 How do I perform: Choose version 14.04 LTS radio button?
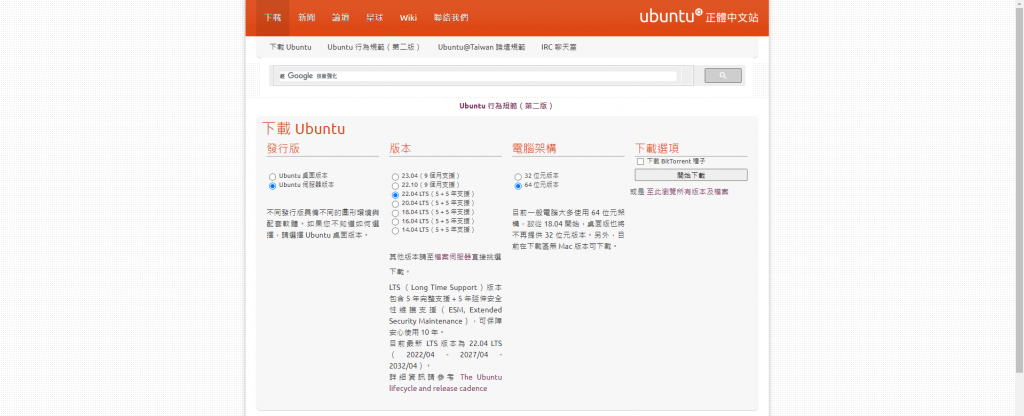(395, 231)
